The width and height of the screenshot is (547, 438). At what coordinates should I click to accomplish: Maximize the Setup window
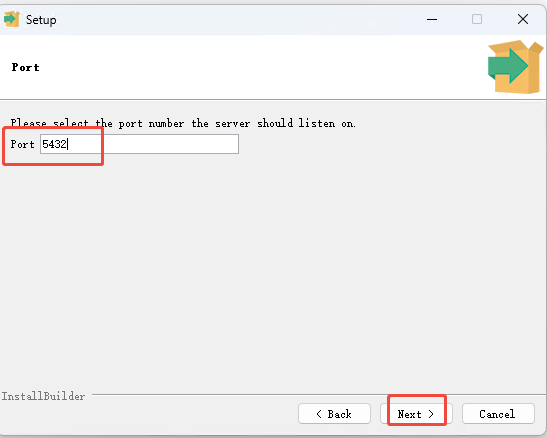coord(477,19)
